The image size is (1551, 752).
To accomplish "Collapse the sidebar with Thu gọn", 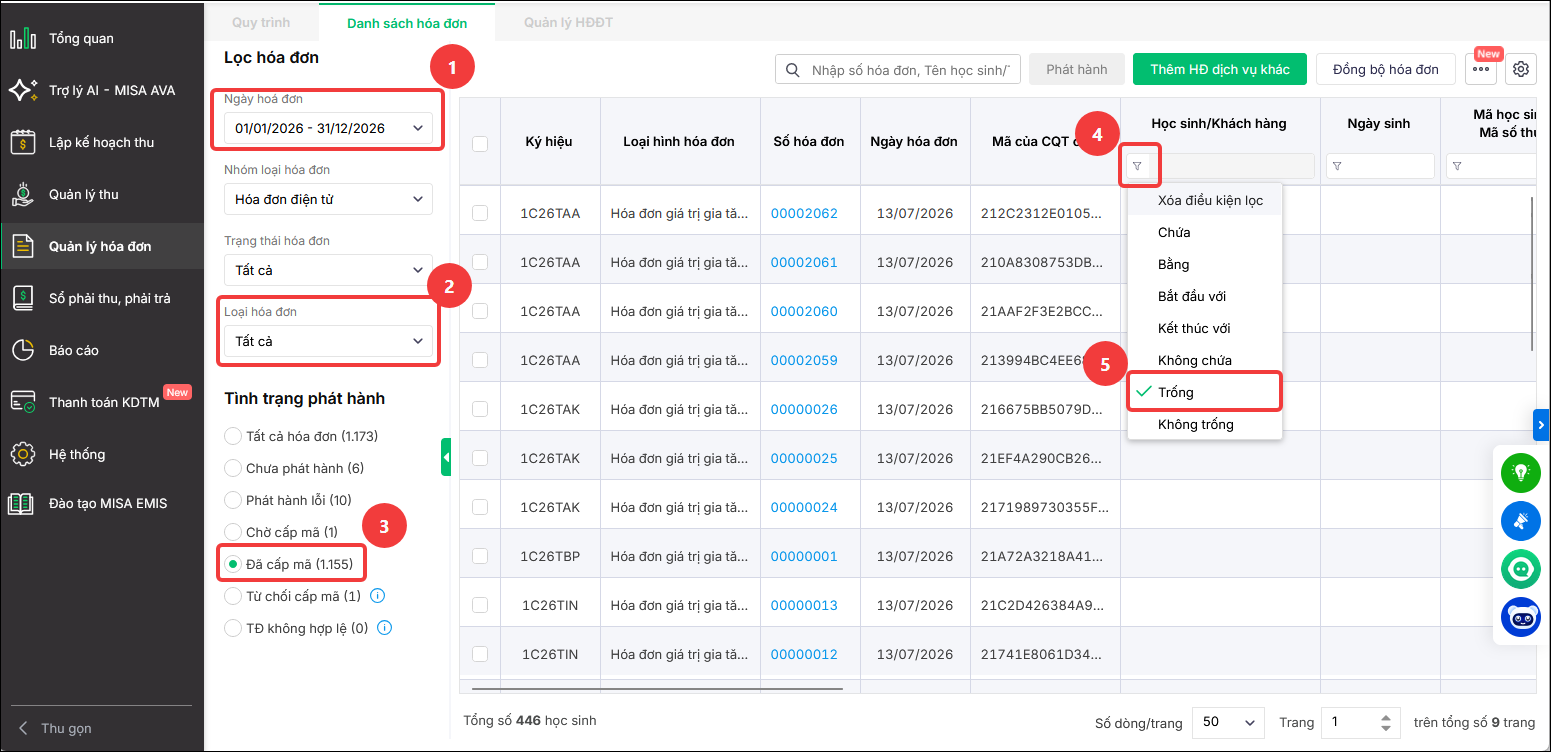I will pyautogui.click(x=56, y=729).
